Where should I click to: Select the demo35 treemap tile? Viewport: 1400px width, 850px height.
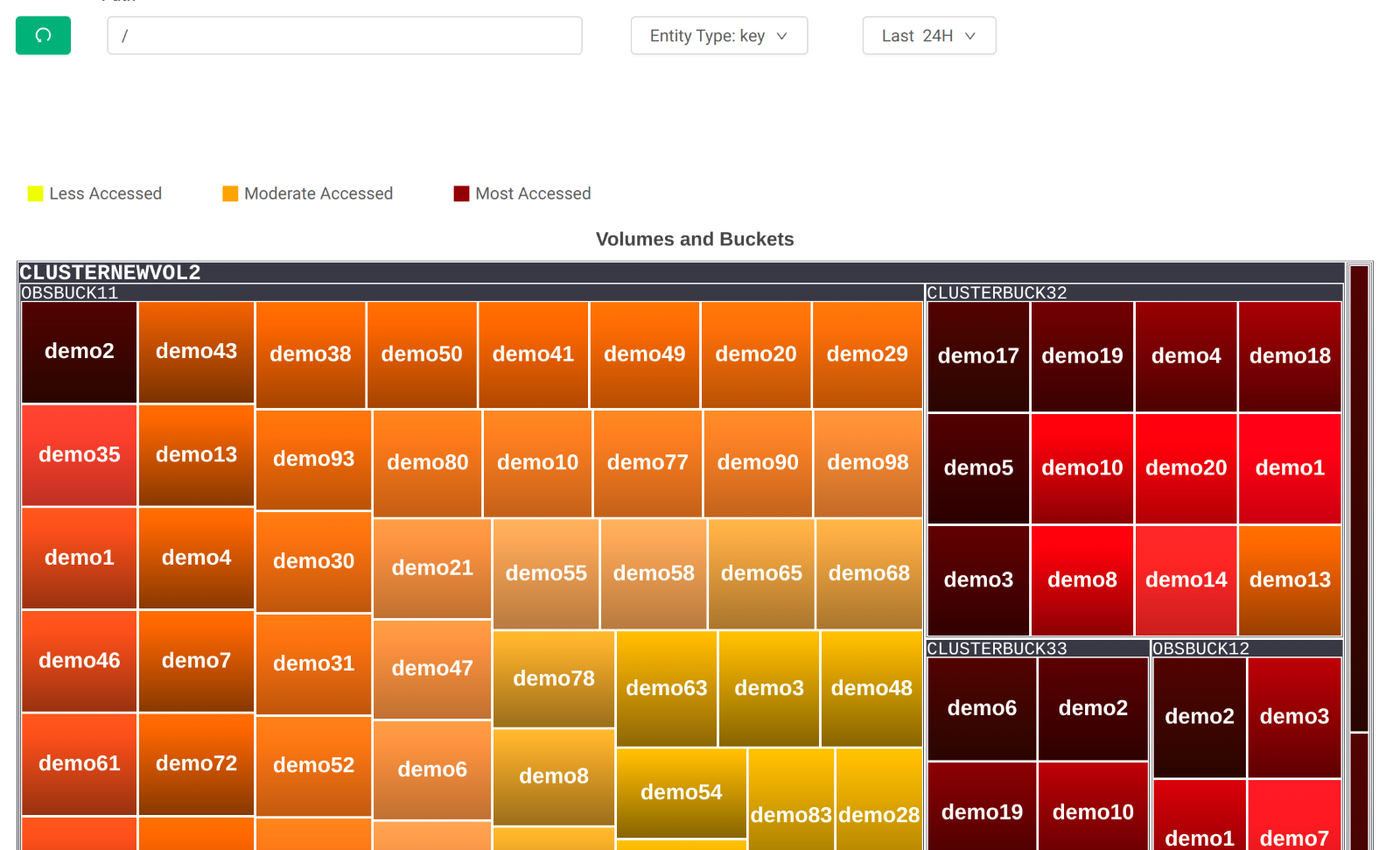click(x=79, y=455)
